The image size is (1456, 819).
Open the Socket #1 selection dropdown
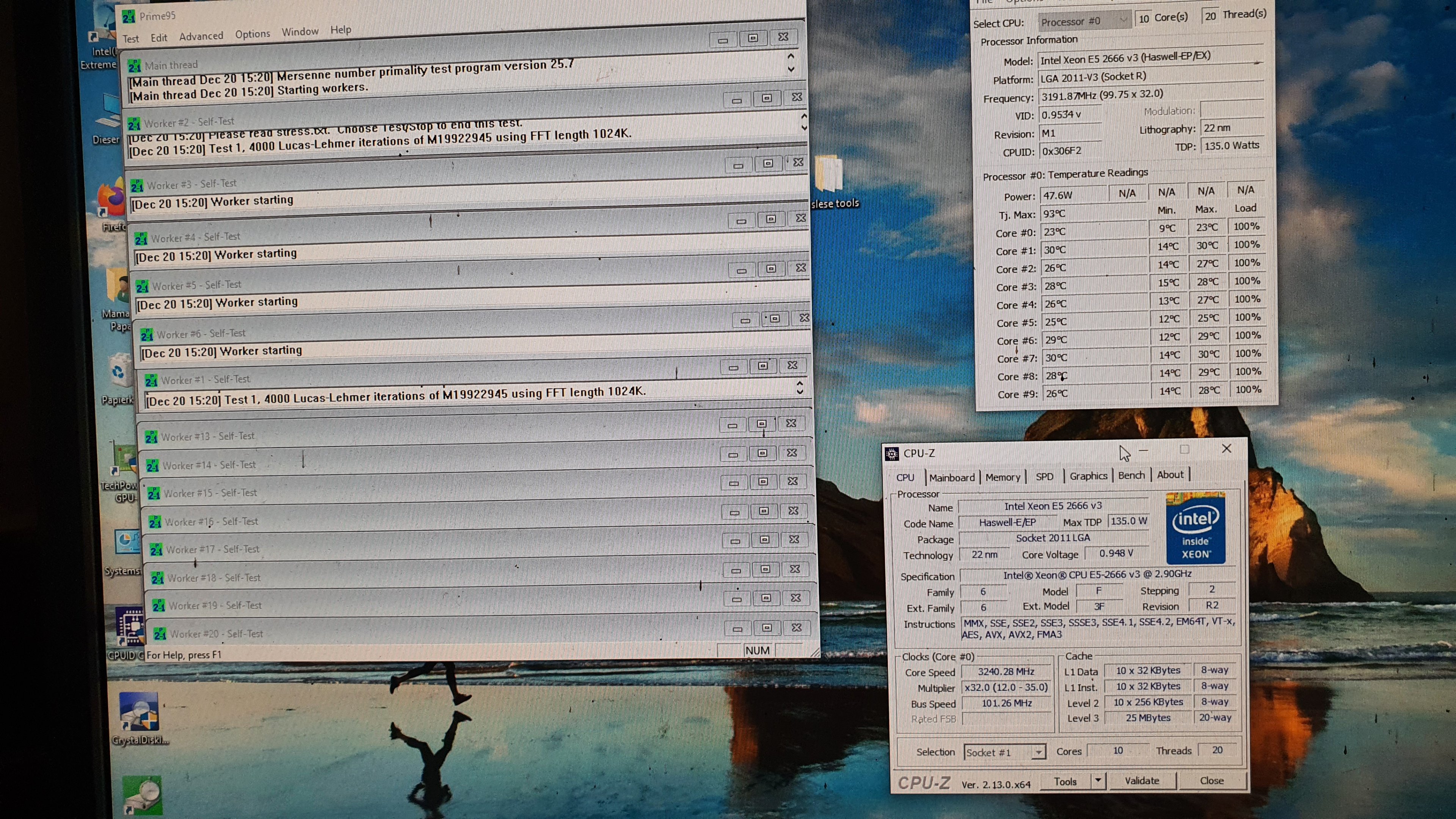pyautogui.click(x=1004, y=752)
